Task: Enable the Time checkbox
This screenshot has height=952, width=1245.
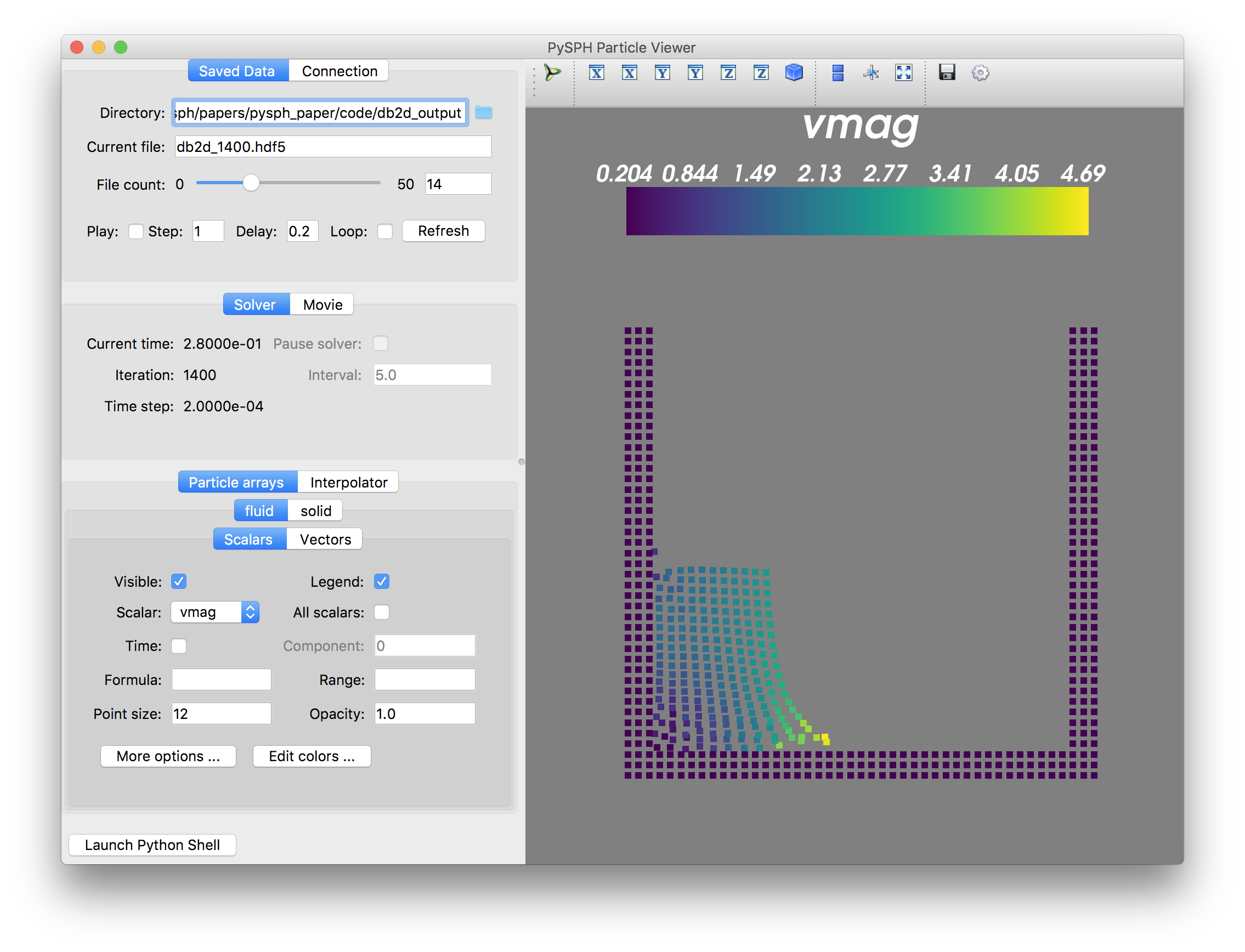Action: coord(179,646)
